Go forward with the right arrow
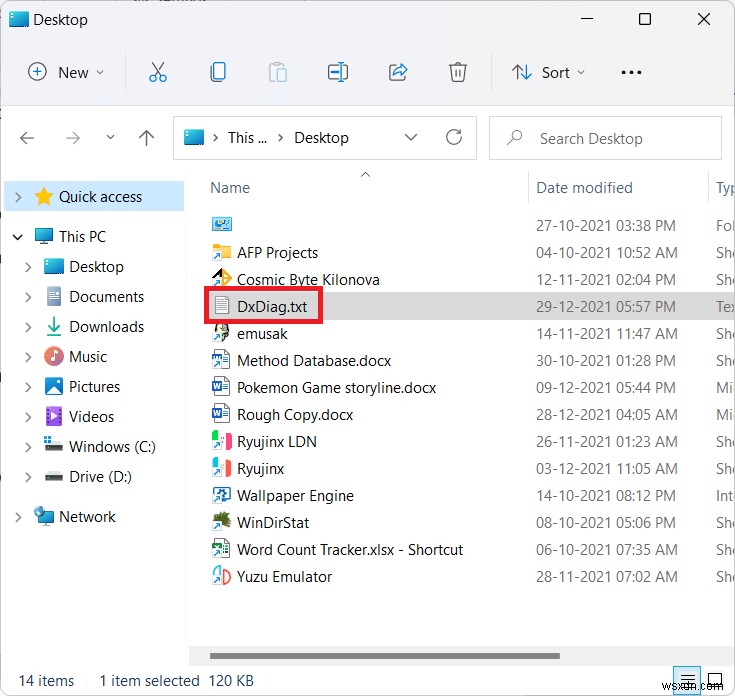735x696 pixels. pyautogui.click(x=73, y=138)
